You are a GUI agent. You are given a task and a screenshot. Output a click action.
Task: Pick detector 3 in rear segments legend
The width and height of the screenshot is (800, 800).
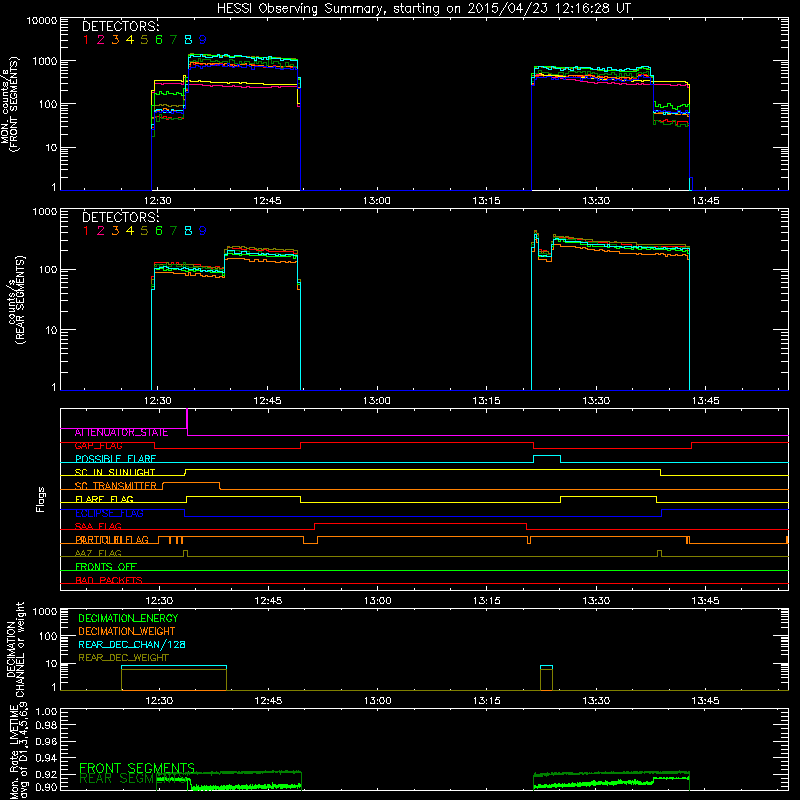(115, 231)
